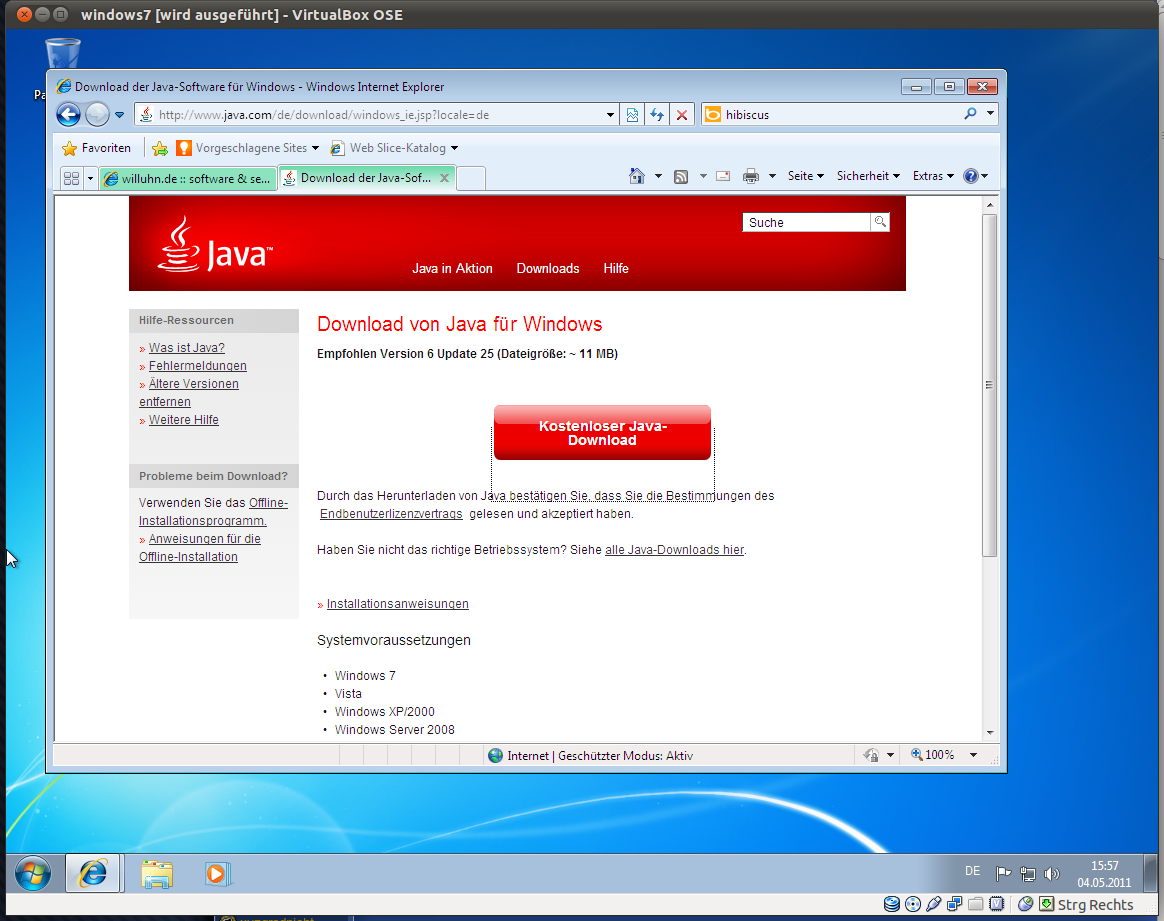Open the search provider options dropdown
This screenshot has height=921, width=1164.
pyautogui.click(x=990, y=114)
